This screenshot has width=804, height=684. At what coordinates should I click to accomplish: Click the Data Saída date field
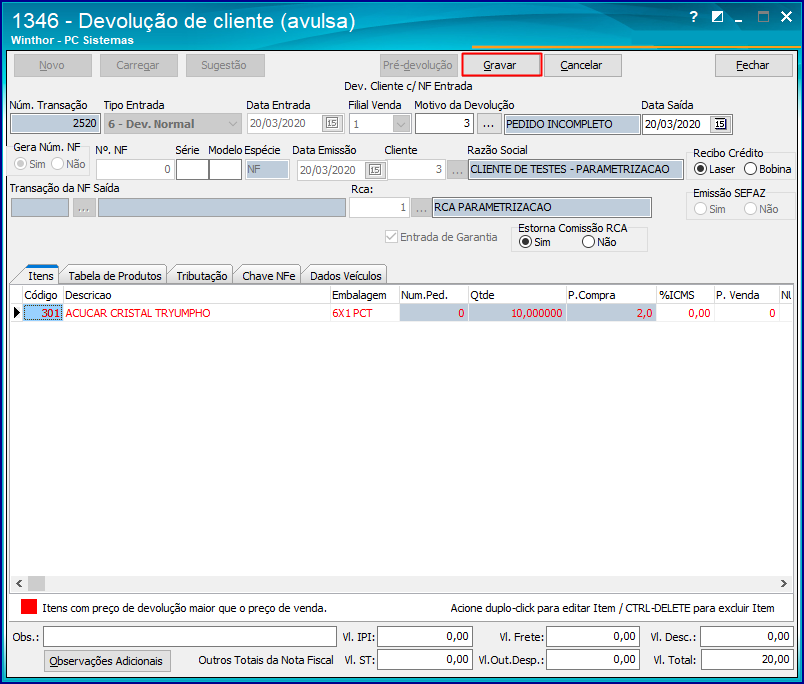click(x=676, y=124)
